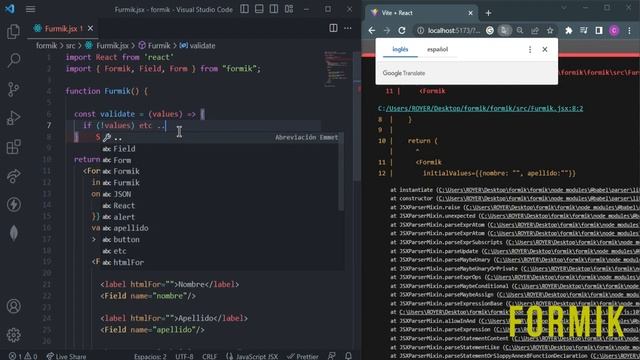Screen dimensions: 640x360
Task: Open the Run and Debug view
Action: click(13, 118)
